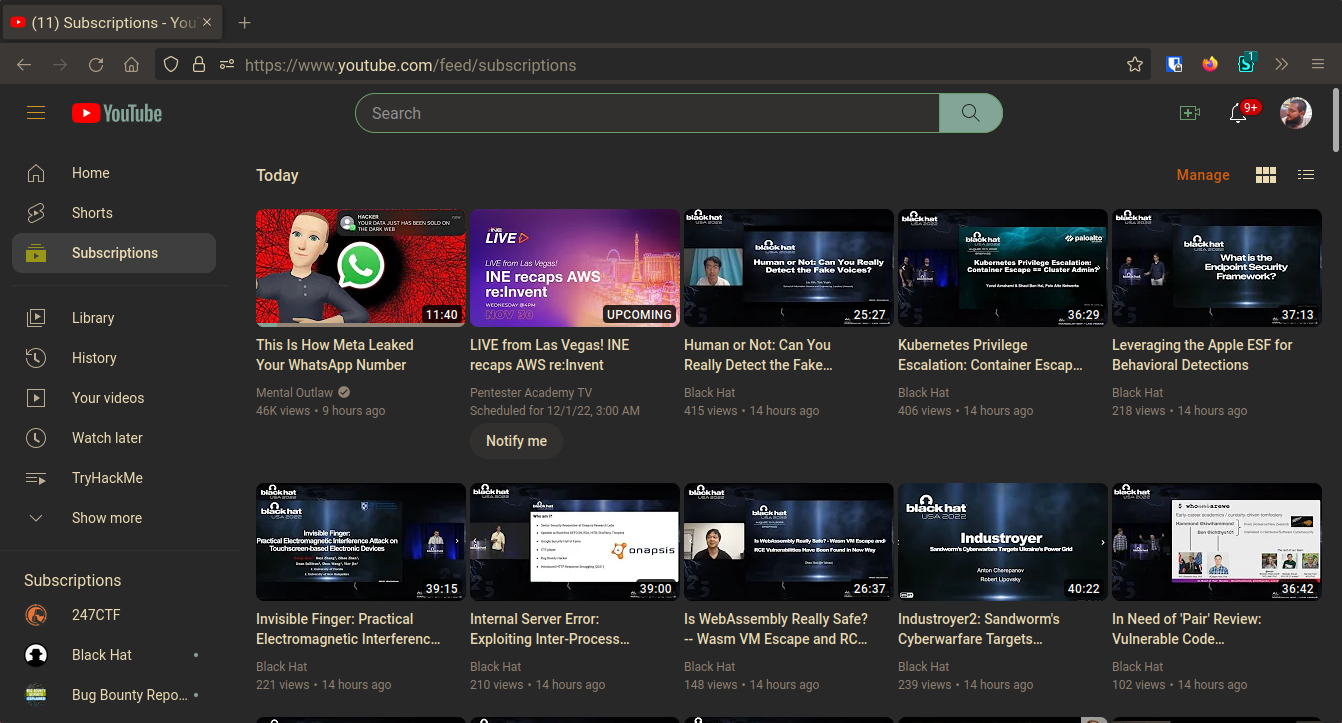The height and width of the screenshot is (723, 1342).
Task: Open the Firefox application menu
Action: pos(1318,65)
